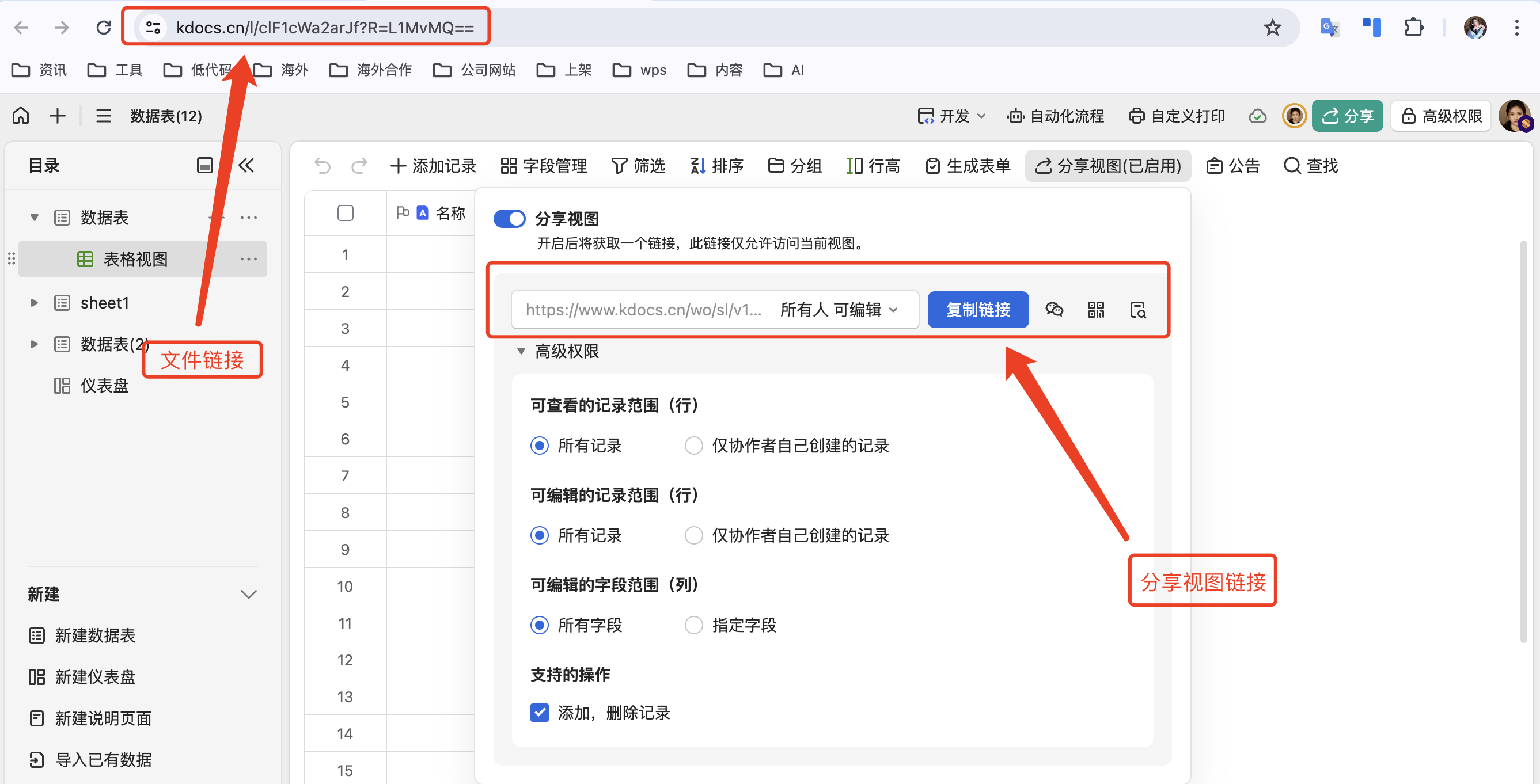Expand the sheet1 tree node
Viewport: 1540px width, 784px height.
(x=35, y=303)
